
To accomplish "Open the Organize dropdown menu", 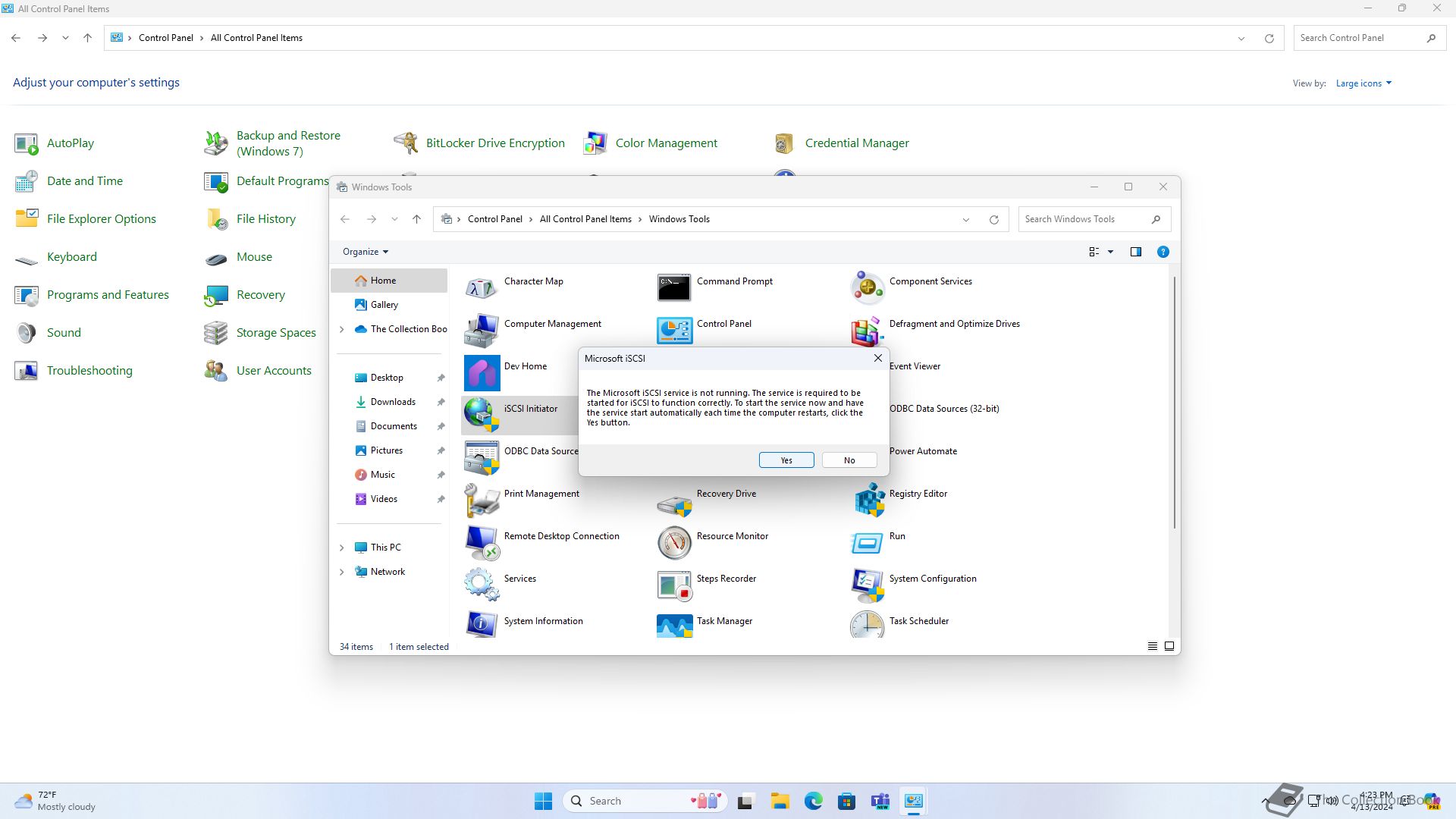I will 366,252.
